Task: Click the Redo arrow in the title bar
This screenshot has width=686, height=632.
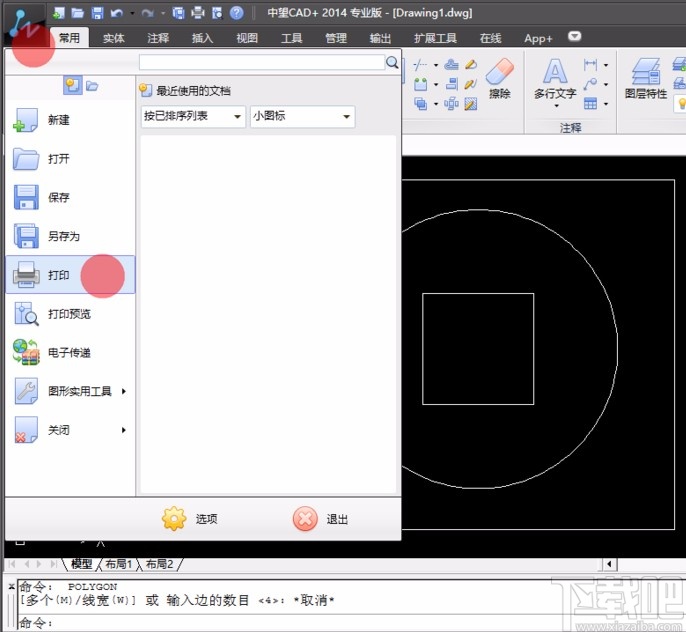Action: pyautogui.click(x=148, y=14)
